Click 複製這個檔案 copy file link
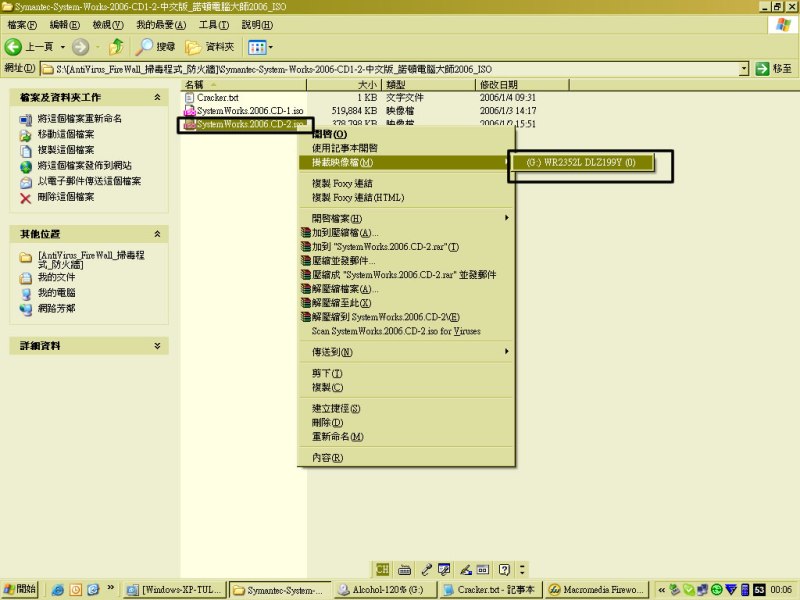The image size is (800, 600). (66, 150)
